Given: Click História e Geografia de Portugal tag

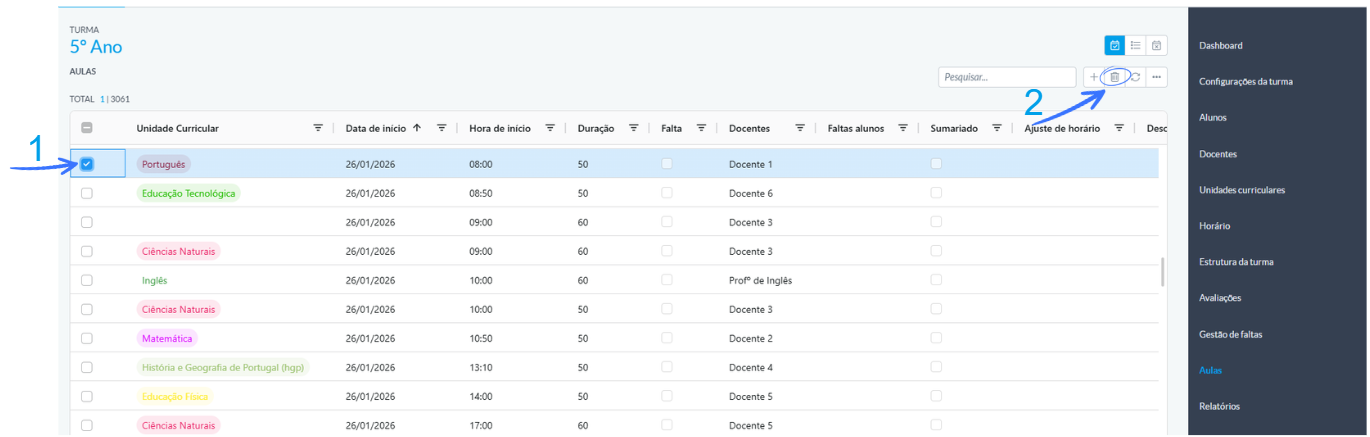Looking at the screenshot, I should pyautogui.click(x=223, y=367).
